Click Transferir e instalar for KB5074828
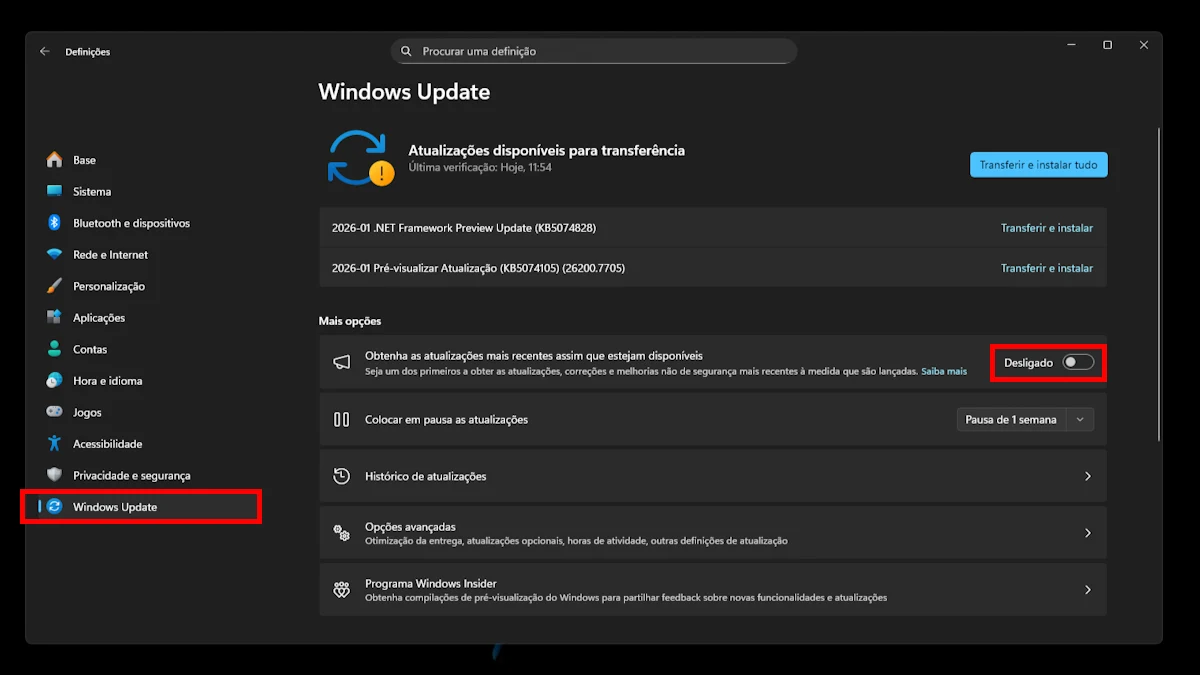Image resolution: width=1200 pixels, height=675 pixels. [1046, 228]
